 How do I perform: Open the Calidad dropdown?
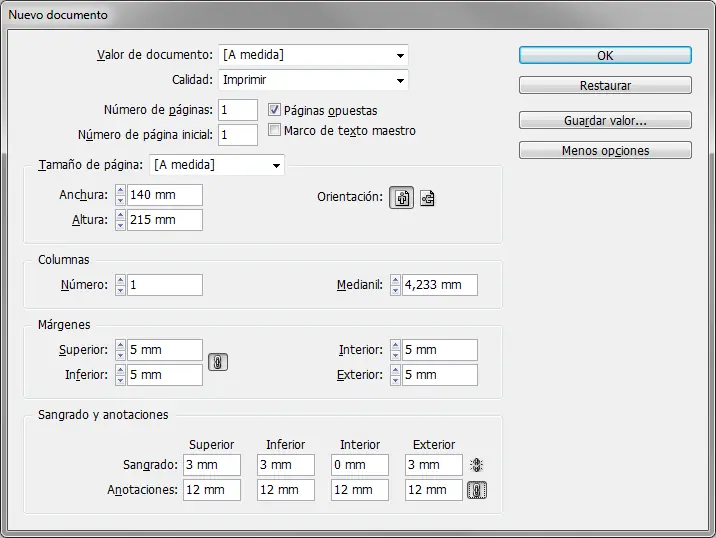click(x=313, y=80)
